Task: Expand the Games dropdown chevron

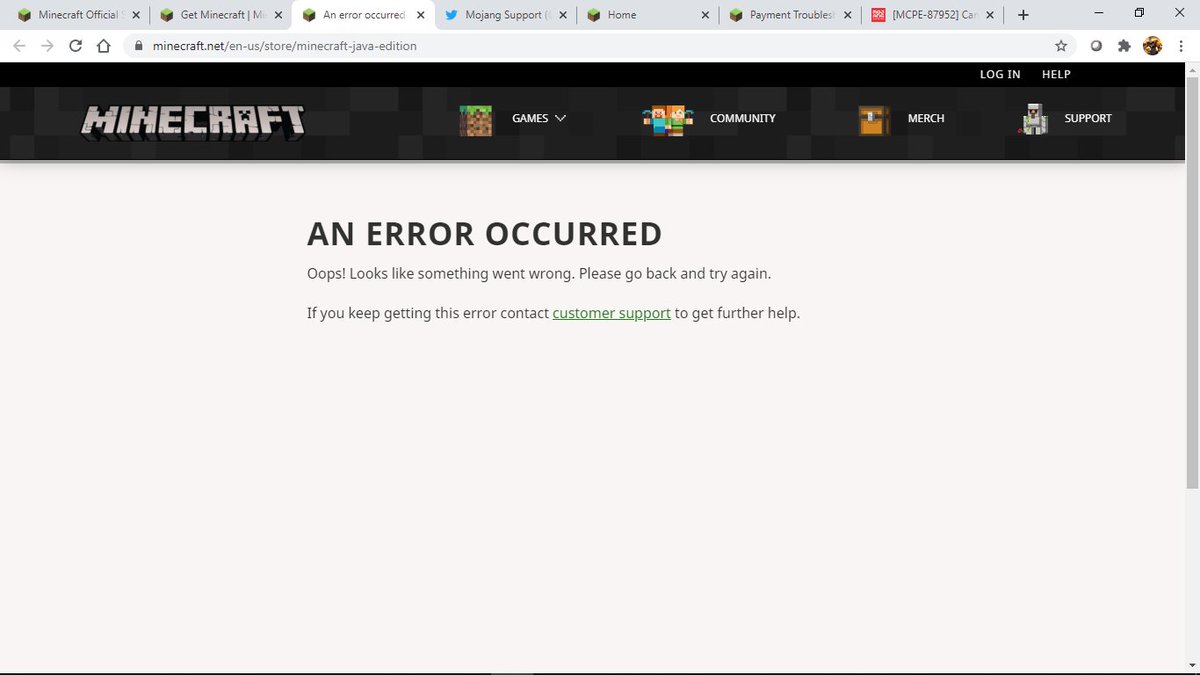Action: tap(560, 118)
